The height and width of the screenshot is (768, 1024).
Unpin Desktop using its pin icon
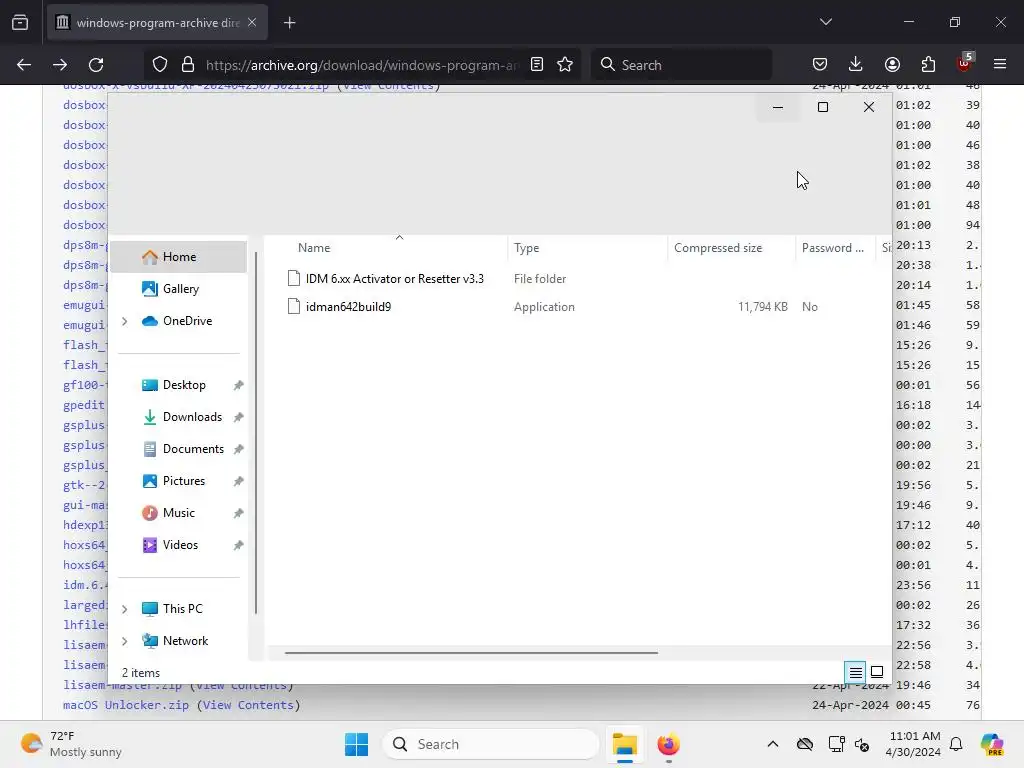click(x=238, y=385)
